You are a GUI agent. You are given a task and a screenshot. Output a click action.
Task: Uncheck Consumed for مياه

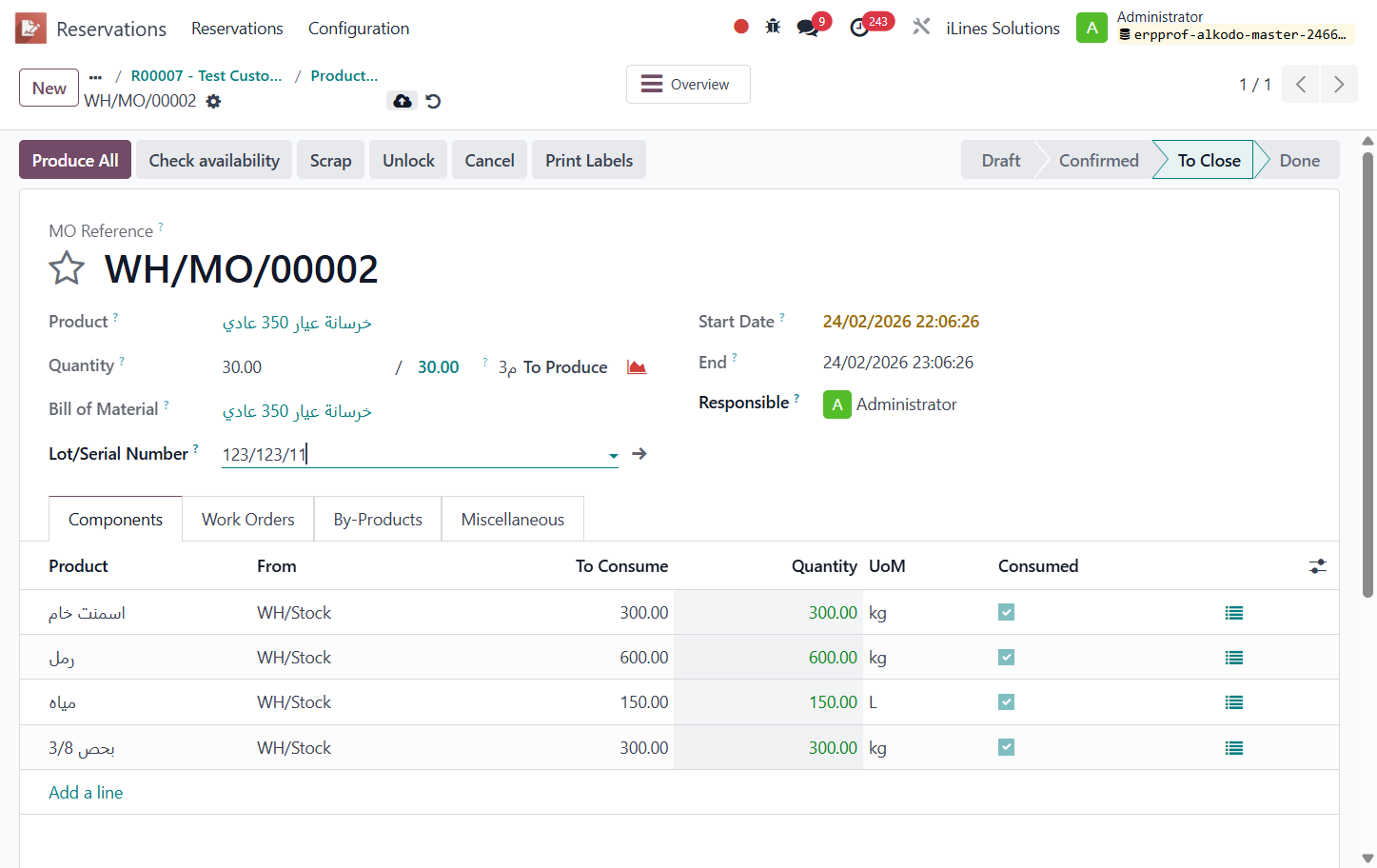pyautogui.click(x=1006, y=701)
